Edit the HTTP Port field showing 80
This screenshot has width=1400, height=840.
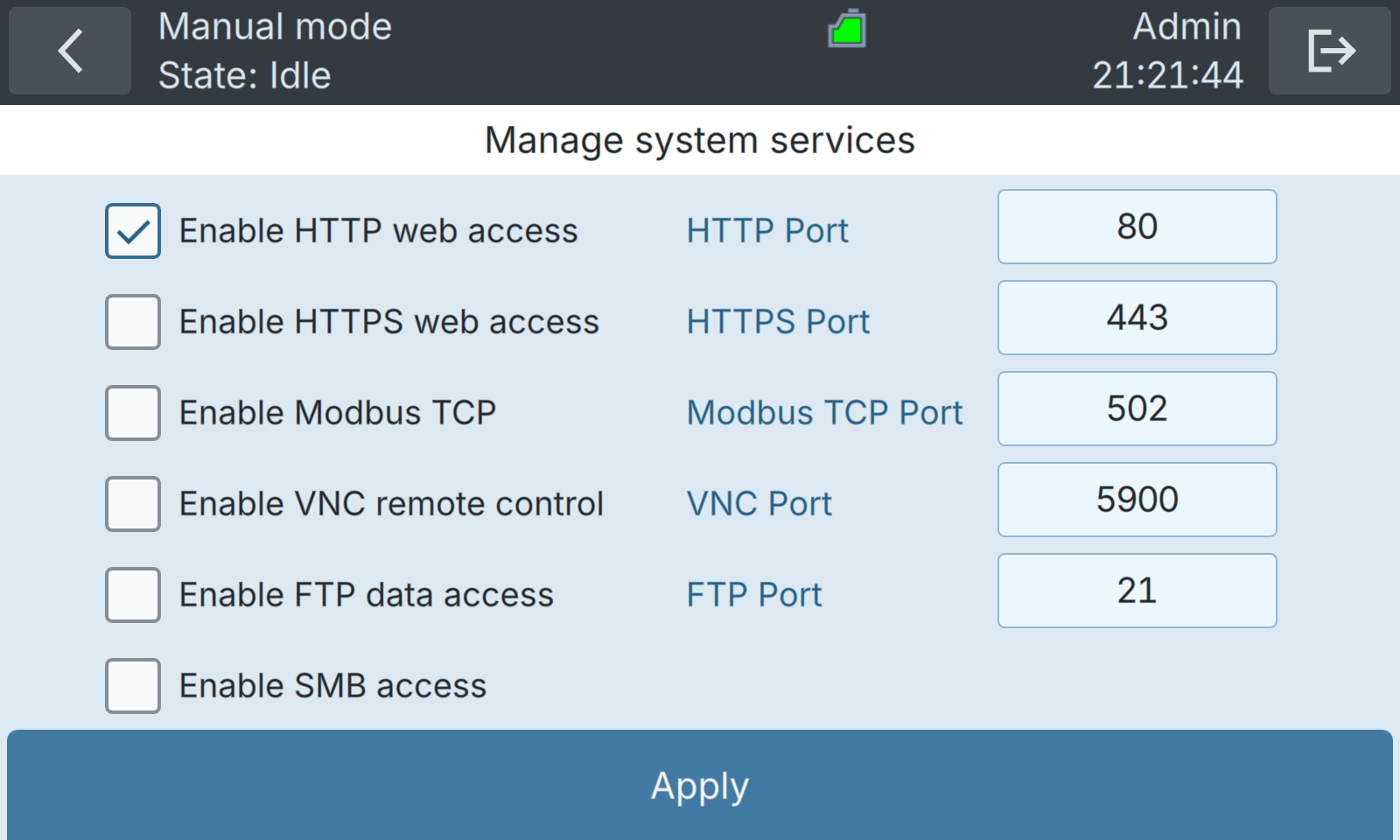click(x=1137, y=227)
